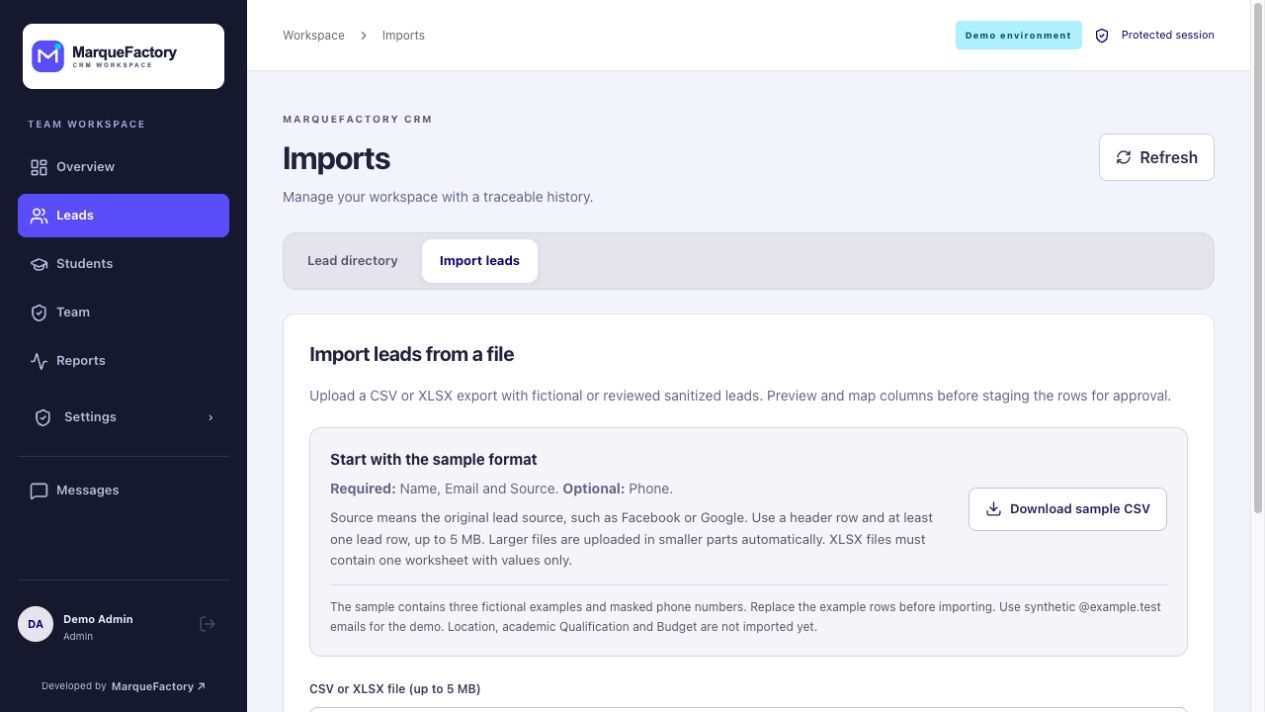
Task: Open the MarqueFactory developer link
Action: tap(158, 687)
